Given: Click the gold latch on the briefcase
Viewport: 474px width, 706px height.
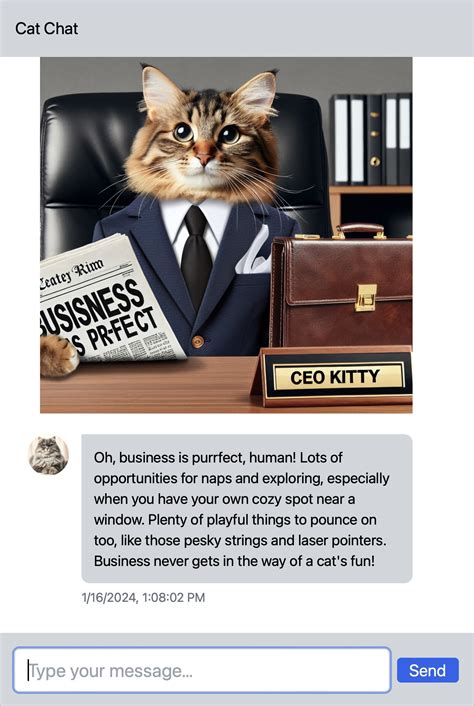Looking at the screenshot, I should click(x=366, y=297).
